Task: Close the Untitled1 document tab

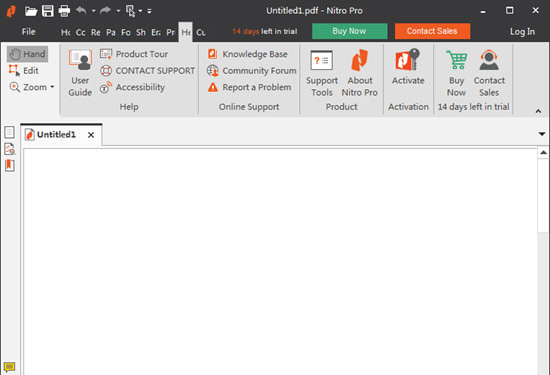Action: click(91, 135)
